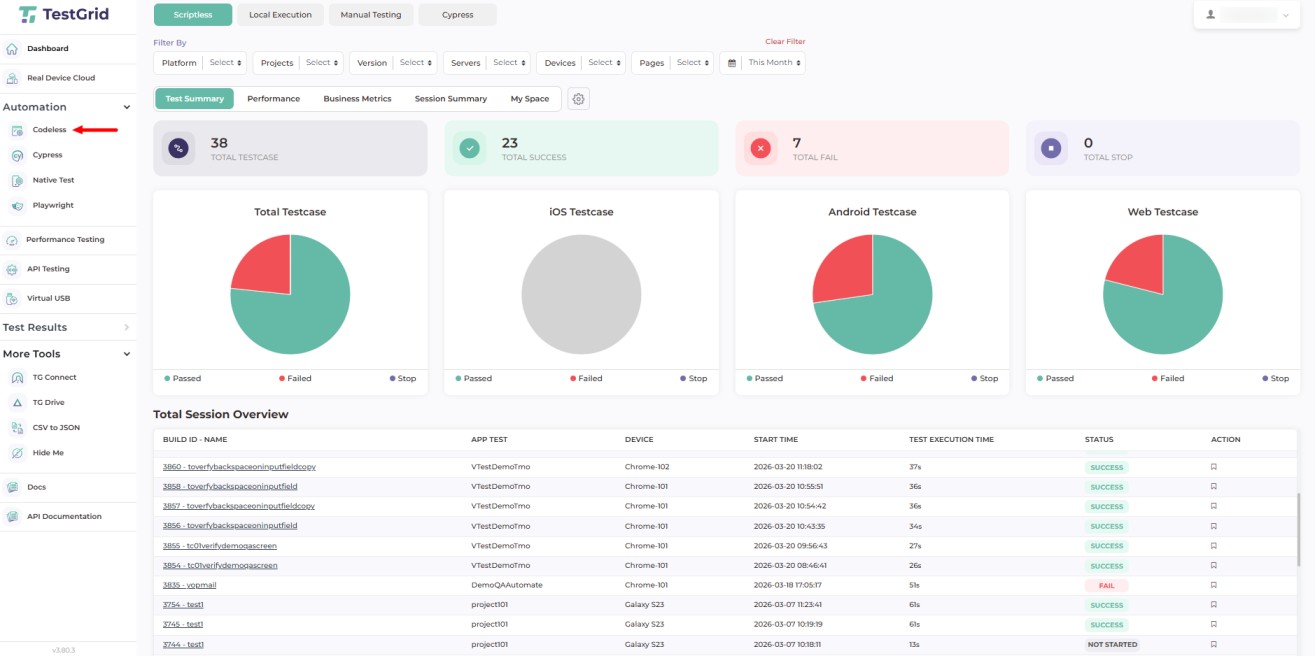Viewport: 1315px width, 656px height.
Task: Toggle the Stop legend in Web Testcase chart
Action: coord(1274,379)
